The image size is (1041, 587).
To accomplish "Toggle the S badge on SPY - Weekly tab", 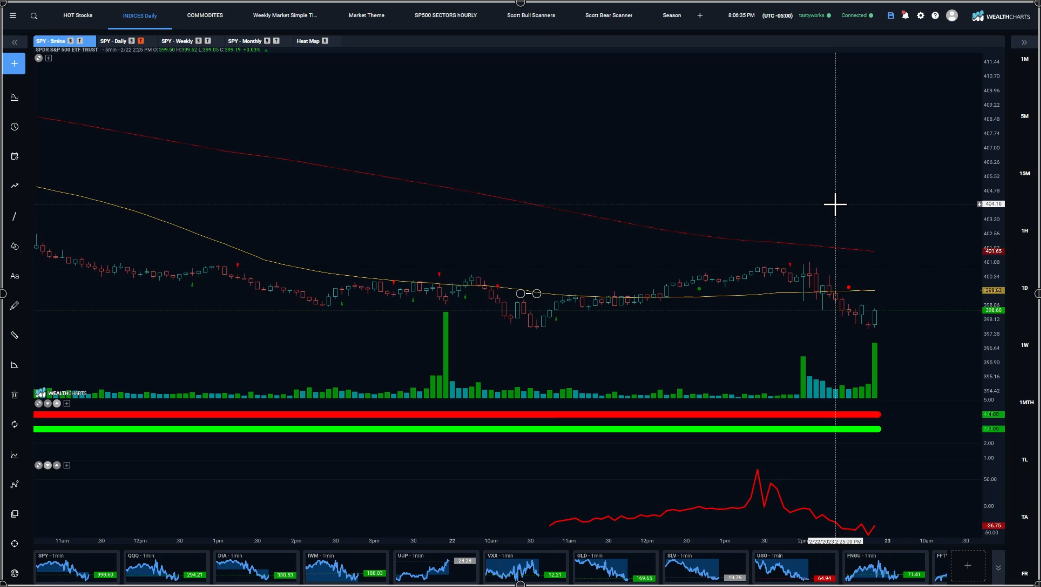I will tap(199, 41).
